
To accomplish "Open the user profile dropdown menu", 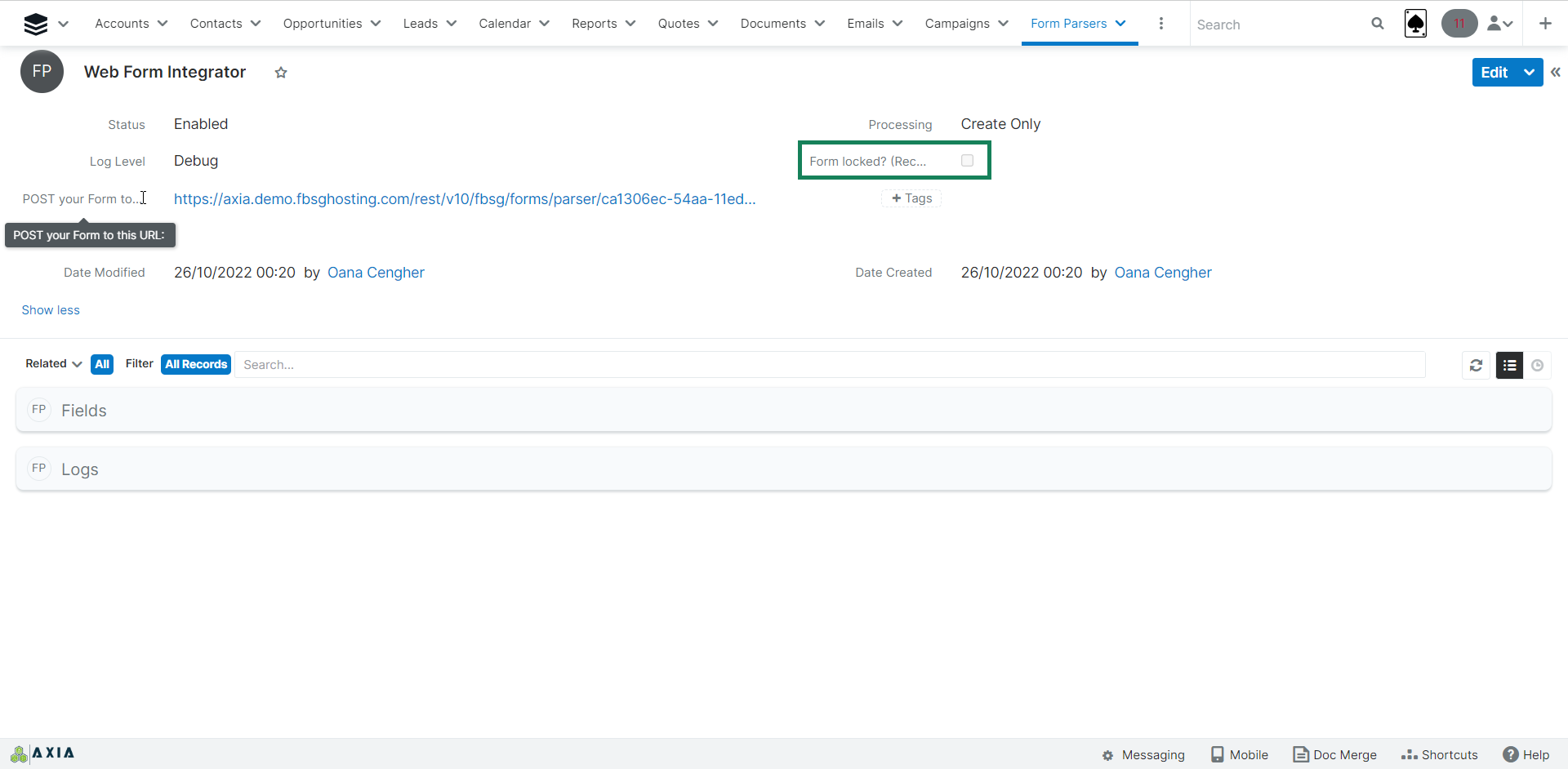I will coord(1500,24).
